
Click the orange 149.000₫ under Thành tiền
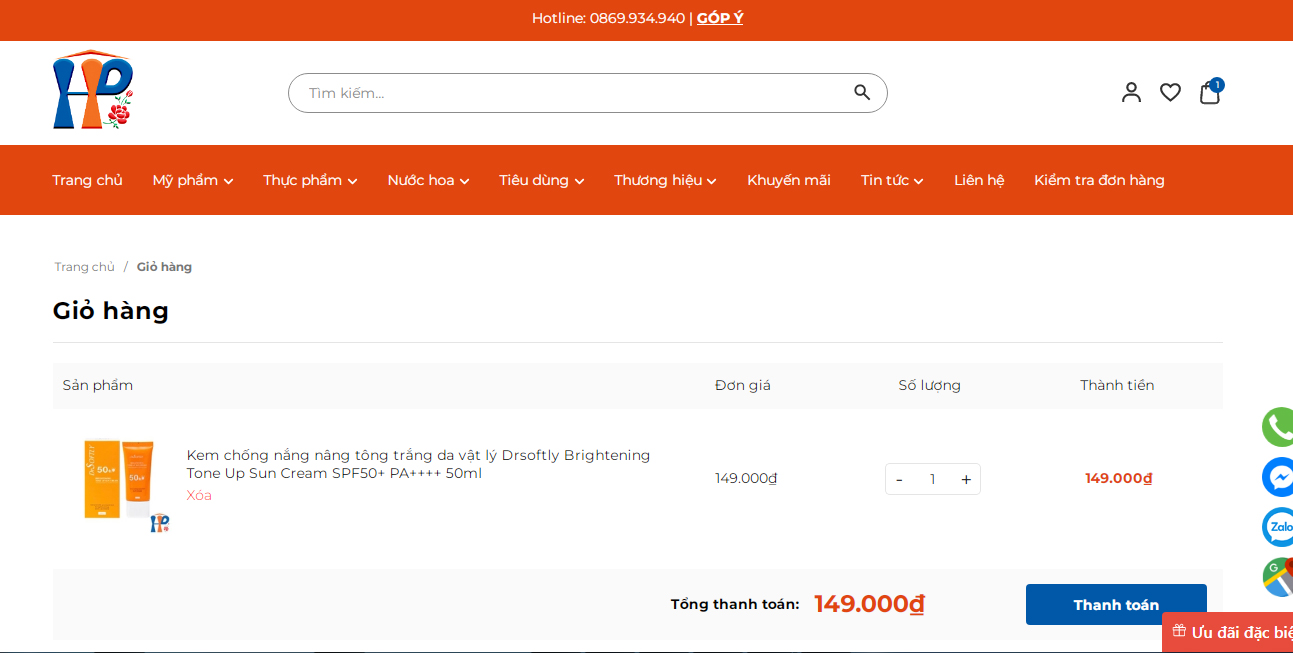1118,478
